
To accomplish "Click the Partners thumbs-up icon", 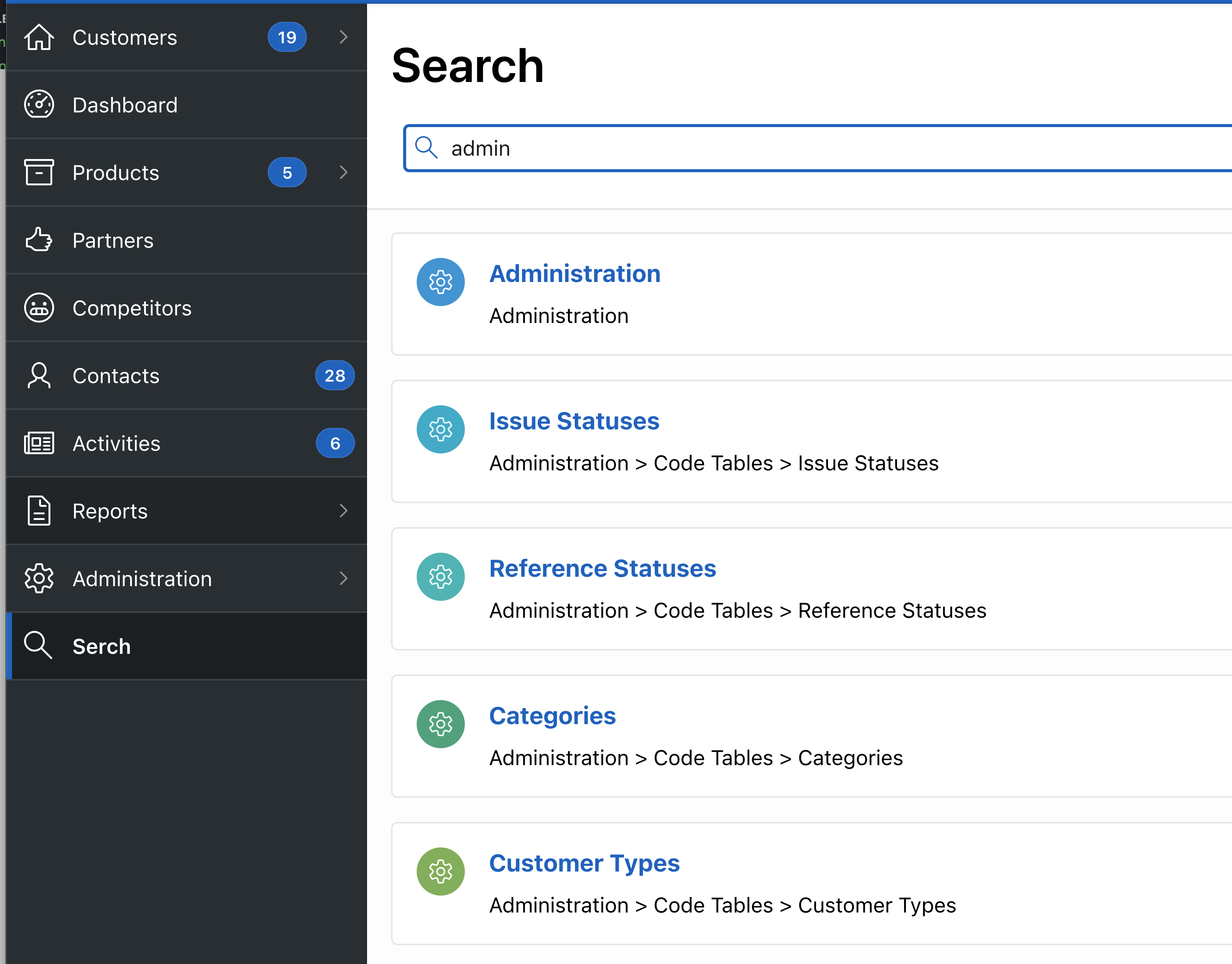I will (x=39, y=240).
